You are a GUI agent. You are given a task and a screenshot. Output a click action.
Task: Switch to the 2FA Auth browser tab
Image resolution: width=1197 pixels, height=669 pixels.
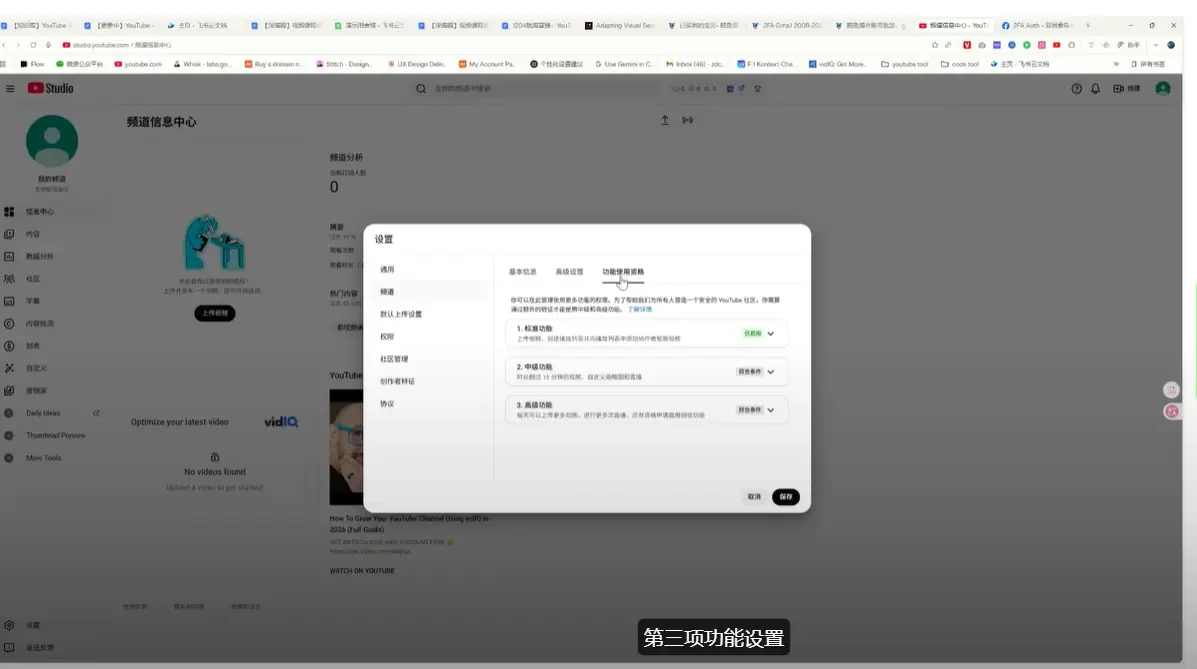point(1037,25)
